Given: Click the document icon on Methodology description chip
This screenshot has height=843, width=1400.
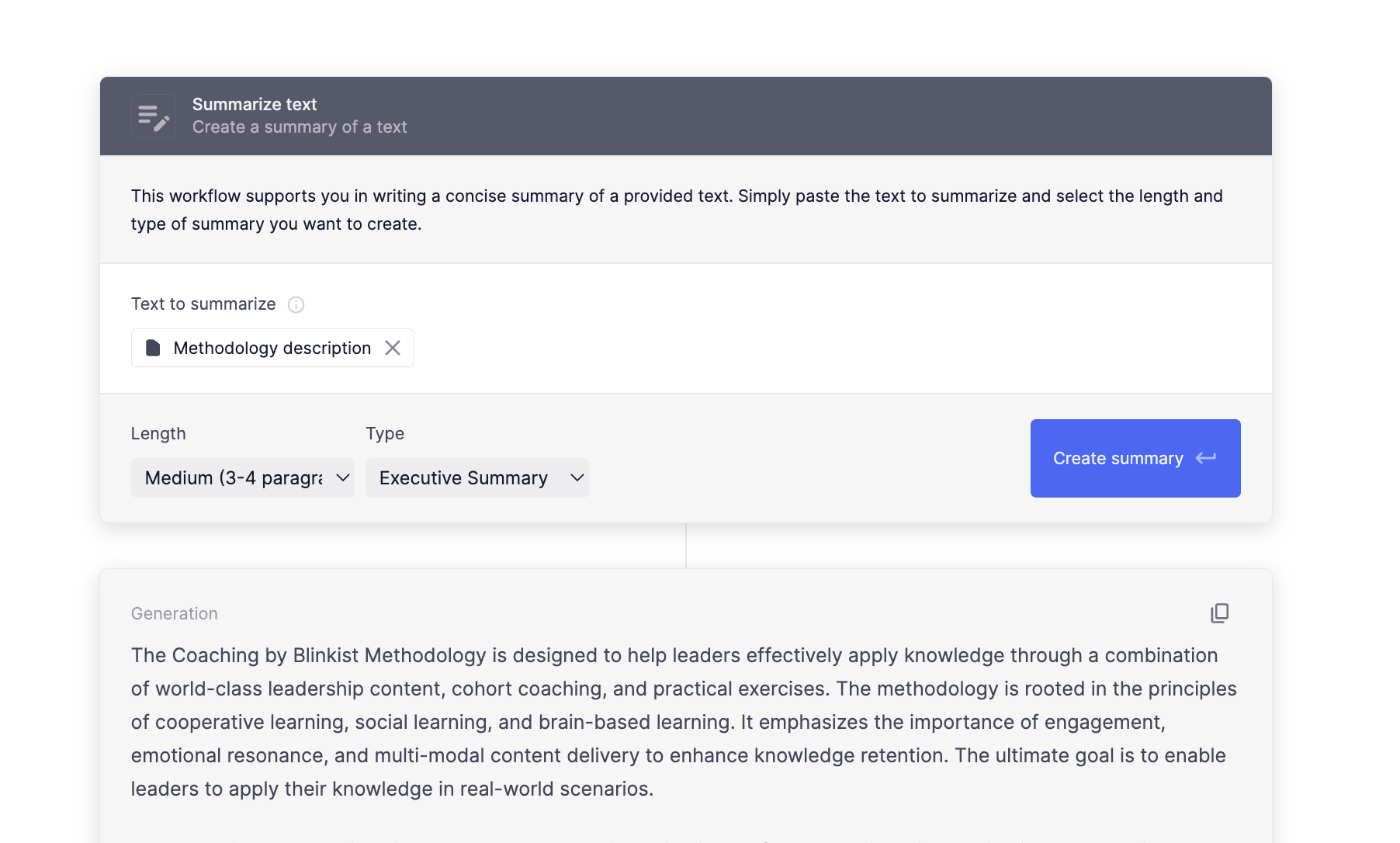Looking at the screenshot, I should pyautogui.click(x=154, y=348).
